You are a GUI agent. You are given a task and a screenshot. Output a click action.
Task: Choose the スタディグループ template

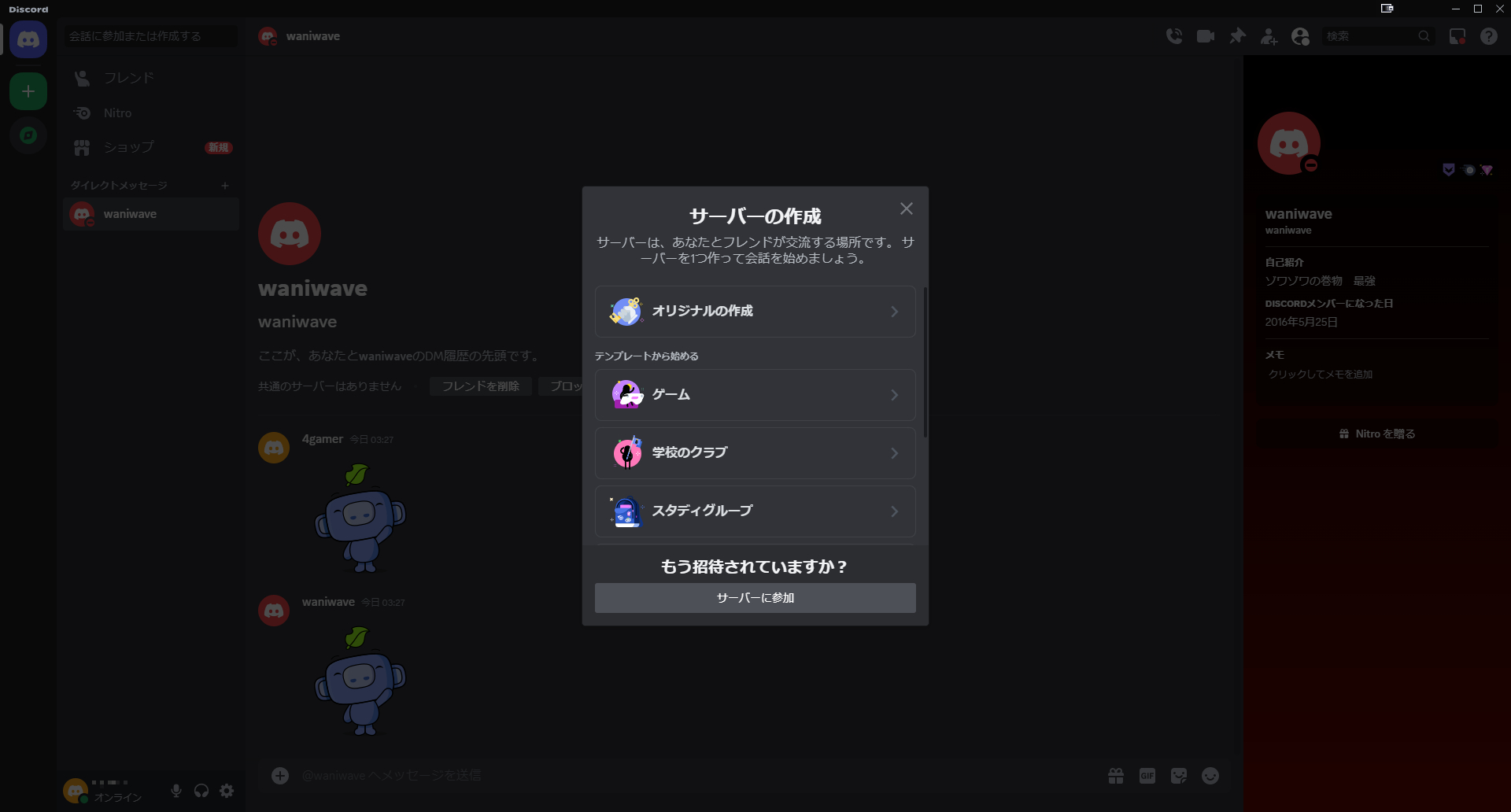(x=755, y=511)
